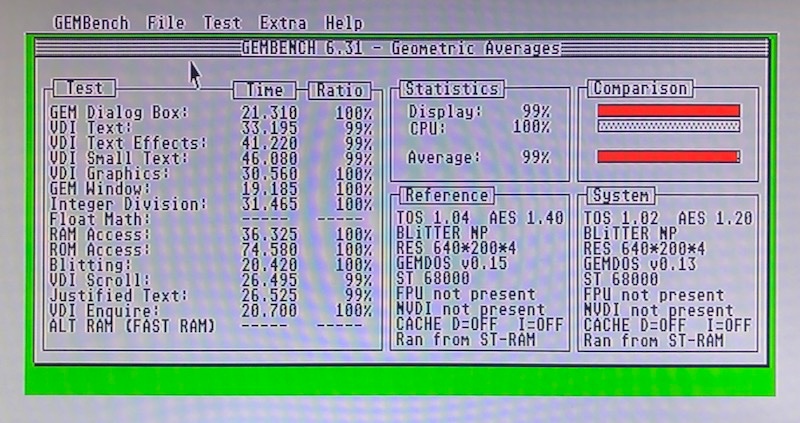Click the 20.700 time value
Viewport: 800px width, 423px height.
coord(269,310)
